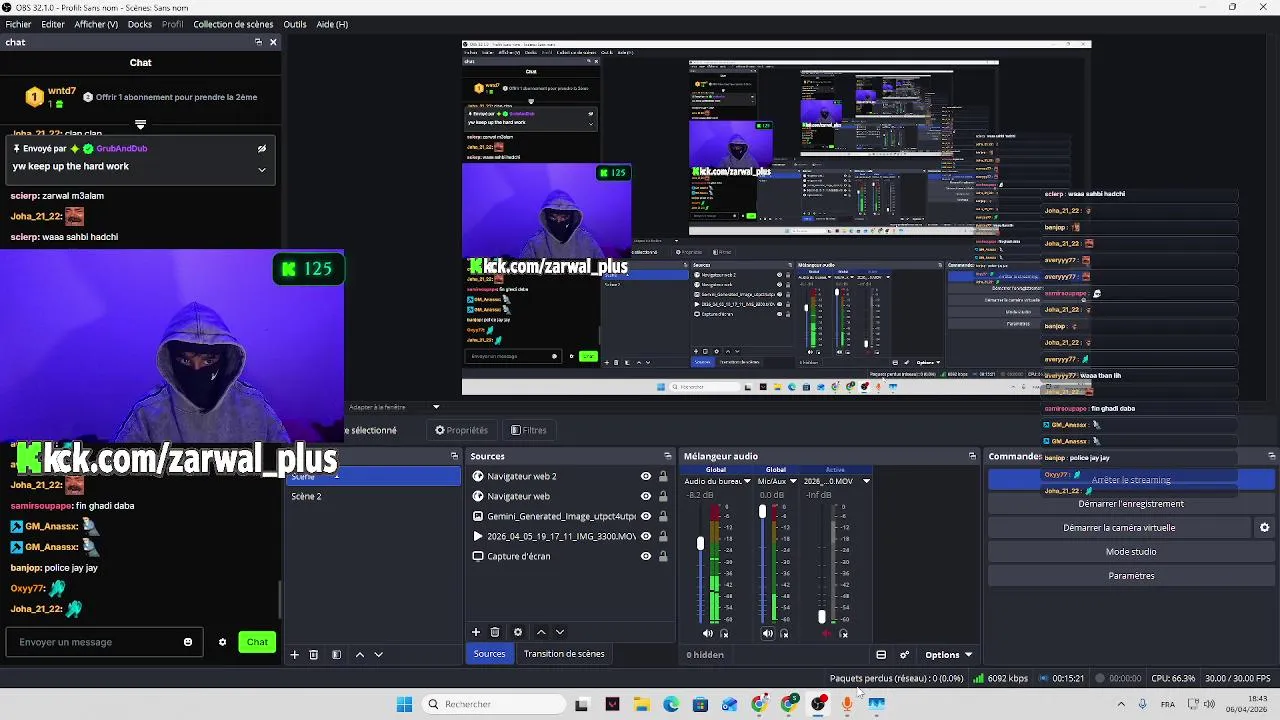
Task: Mute the Mic/Aux channel
Action: (767, 633)
